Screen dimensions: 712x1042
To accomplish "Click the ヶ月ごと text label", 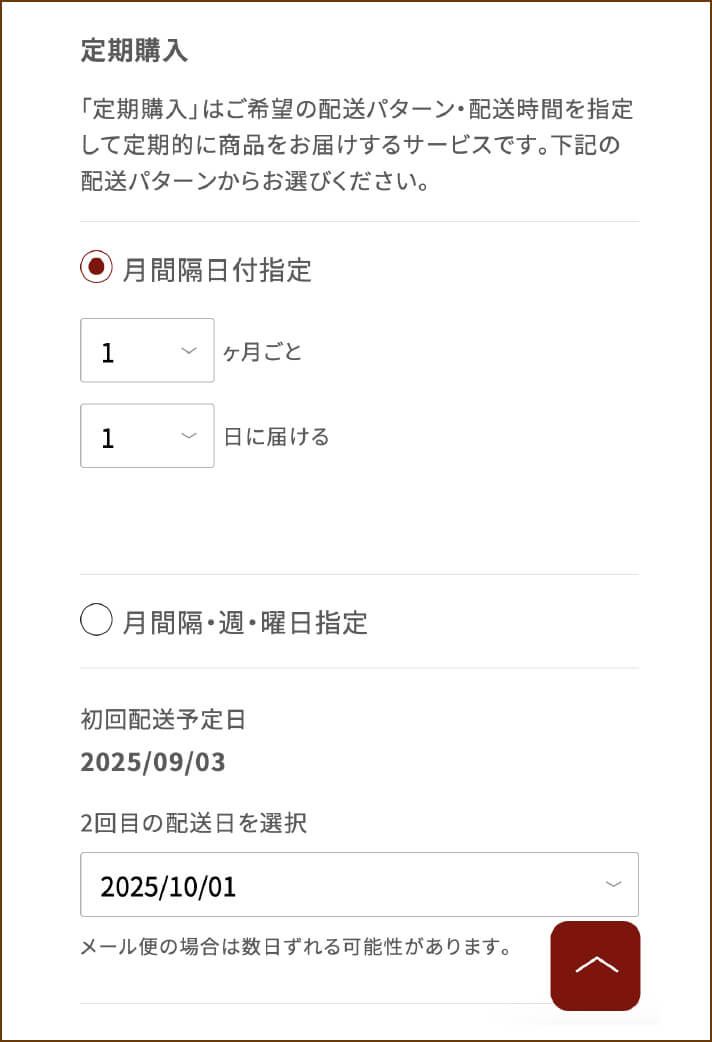I will pyautogui.click(x=262, y=352).
